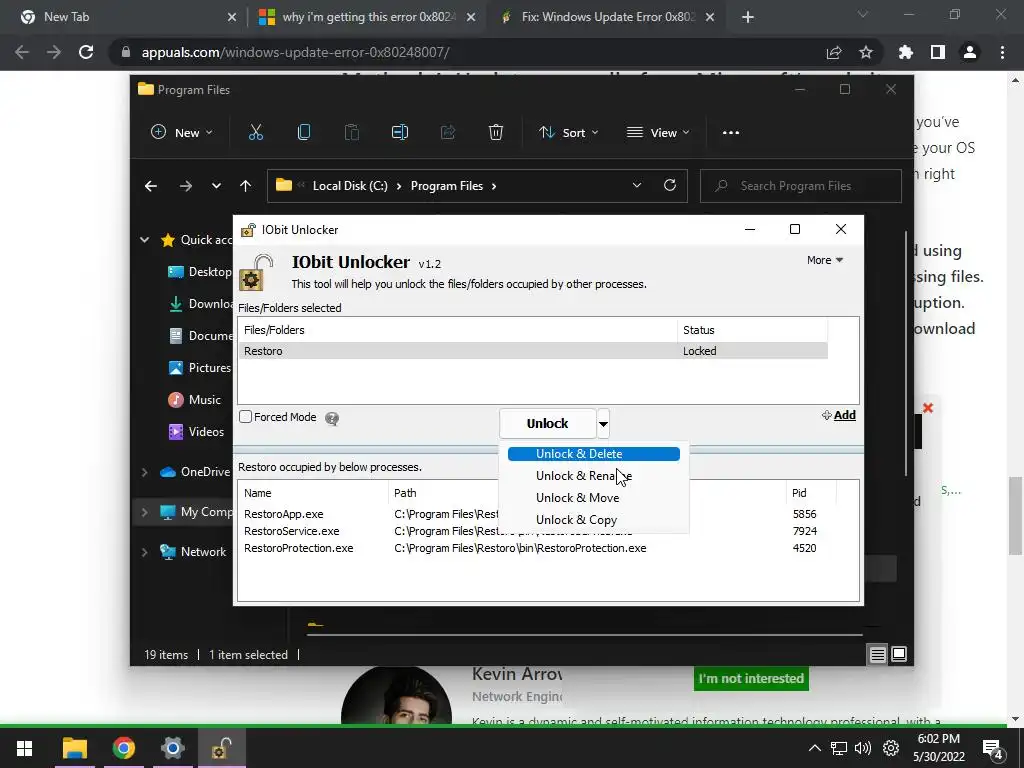1024x768 pixels.
Task: Open recent locations chevron in Explorer
Action: point(216,186)
